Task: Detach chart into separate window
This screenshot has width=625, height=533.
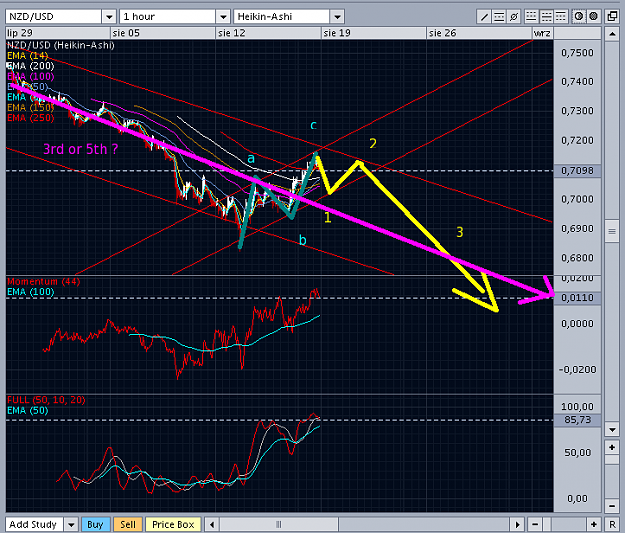Action: click(x=612, y=17)
